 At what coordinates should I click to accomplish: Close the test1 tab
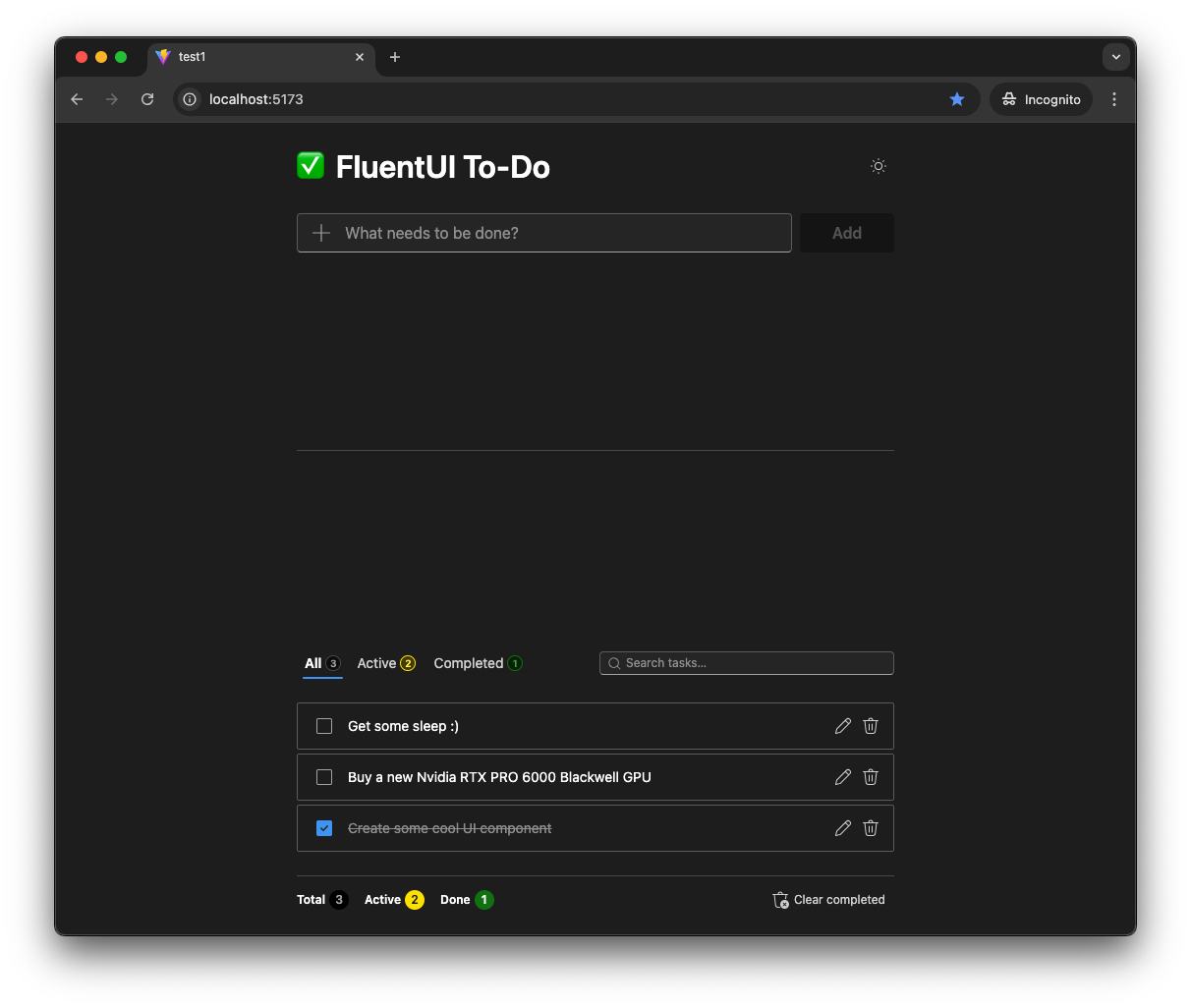click(360, 57)
